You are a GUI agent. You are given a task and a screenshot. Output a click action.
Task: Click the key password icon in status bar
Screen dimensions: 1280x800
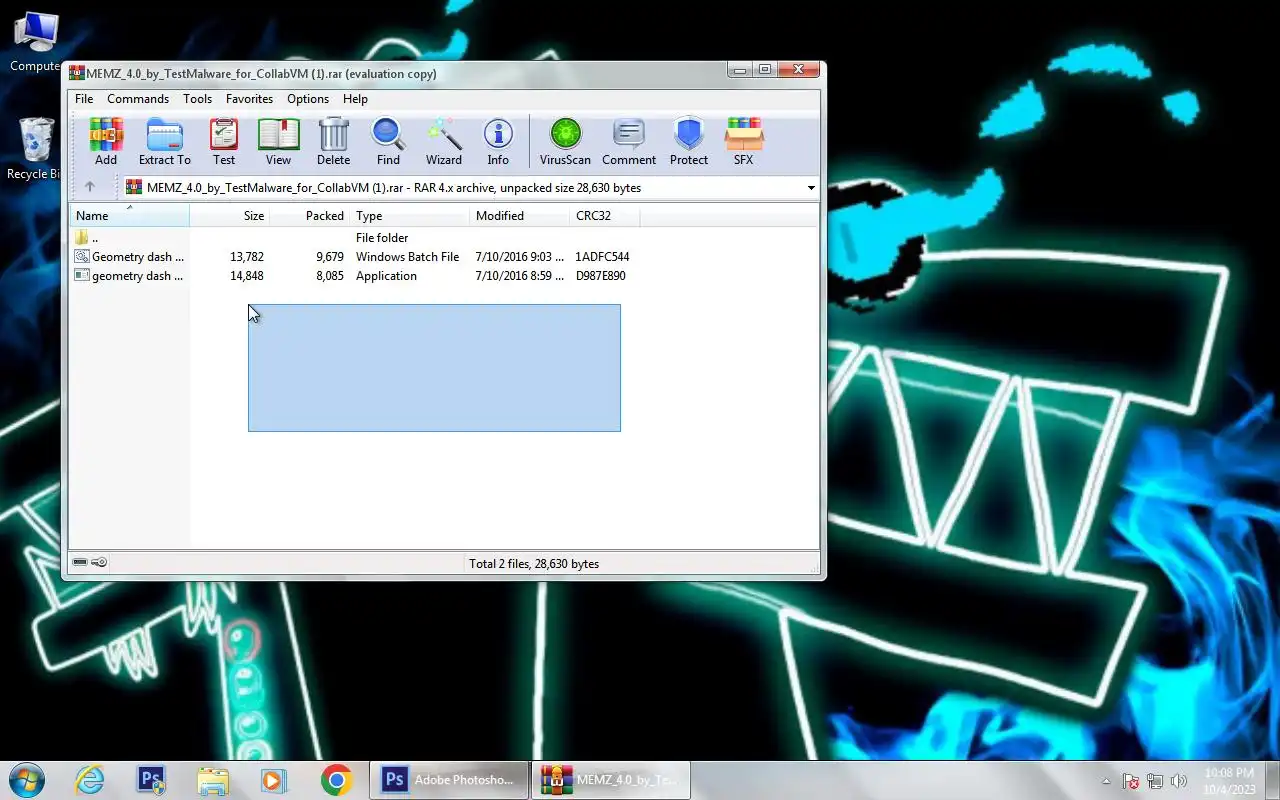[x=99, y=563]
